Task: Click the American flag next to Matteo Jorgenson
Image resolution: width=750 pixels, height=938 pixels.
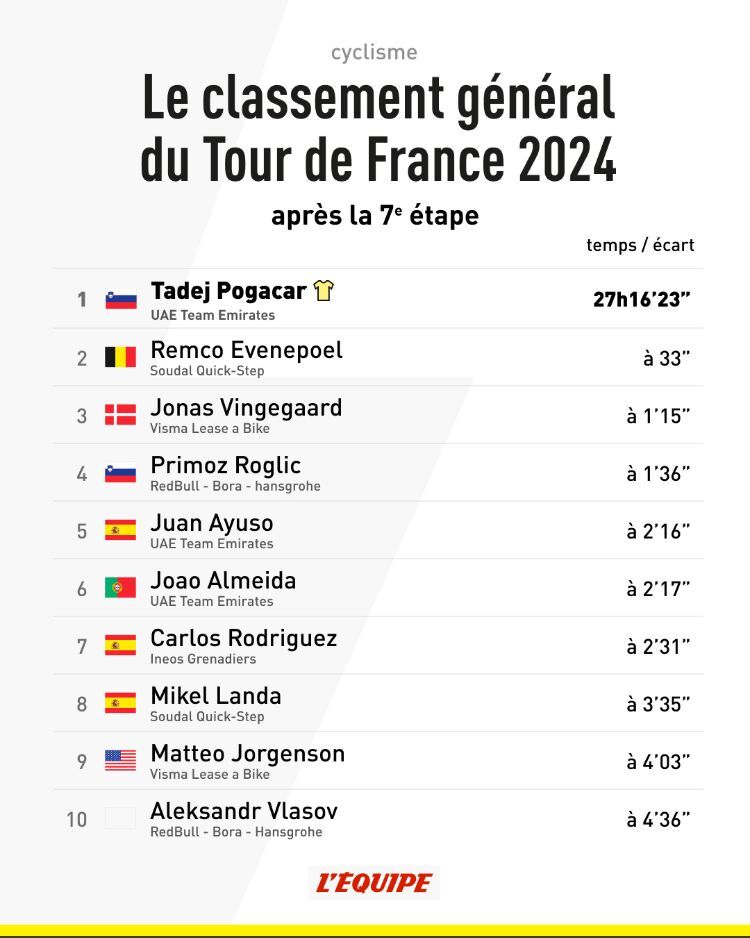Action: (121, 761)
